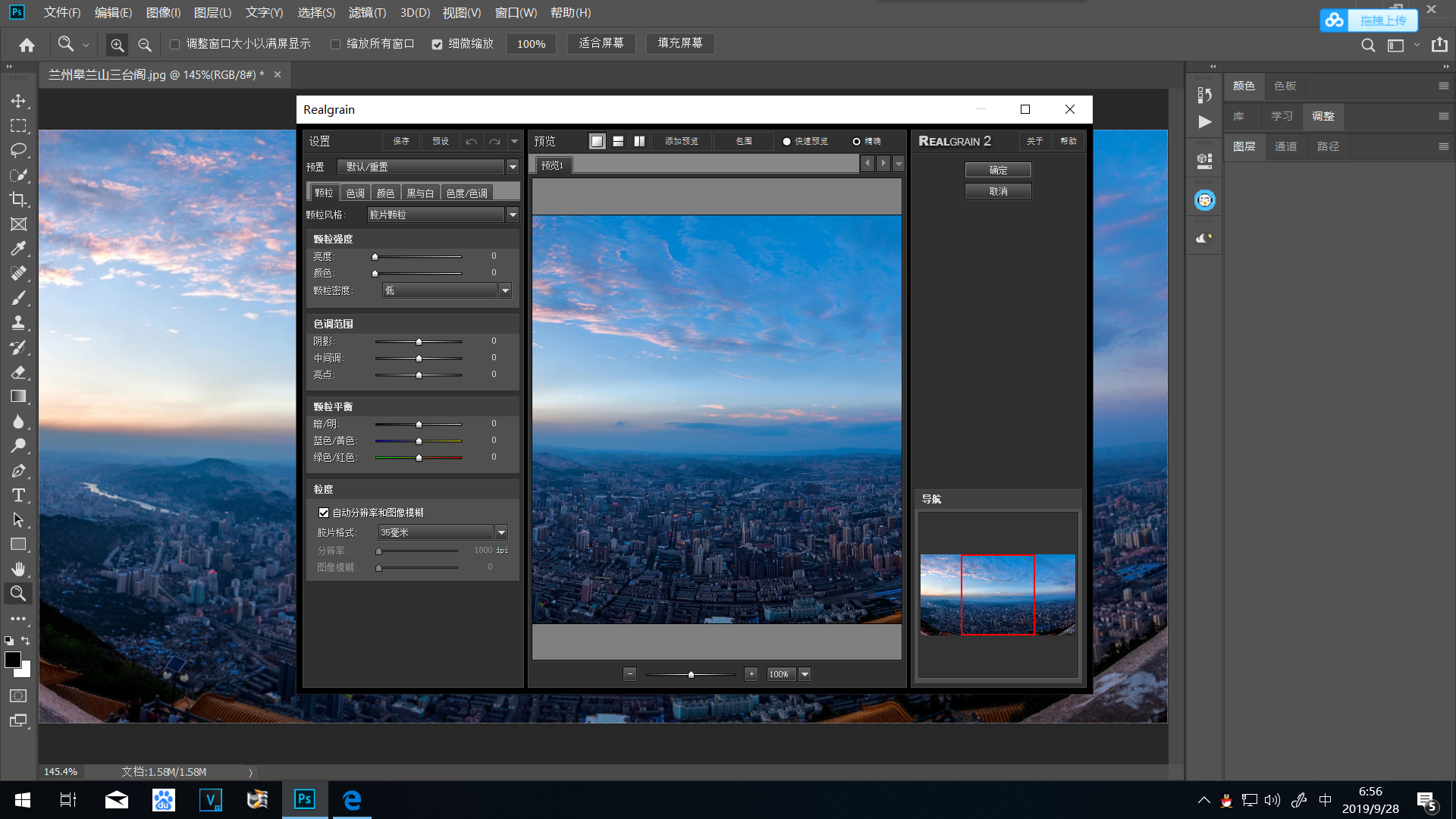
Task: Swap foreground and background colors
Action: click(x=26, y=641)
